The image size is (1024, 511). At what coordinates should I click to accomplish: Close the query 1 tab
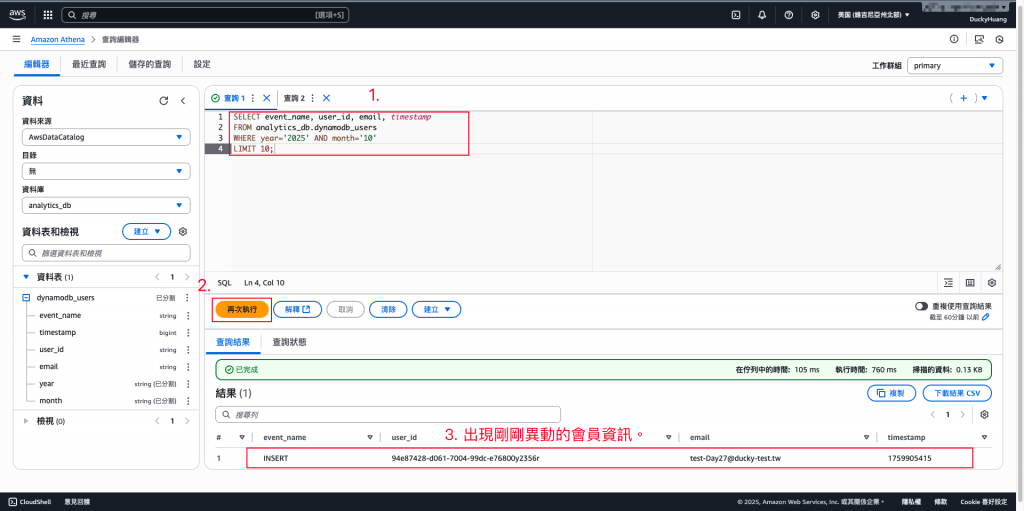[266, 98]
